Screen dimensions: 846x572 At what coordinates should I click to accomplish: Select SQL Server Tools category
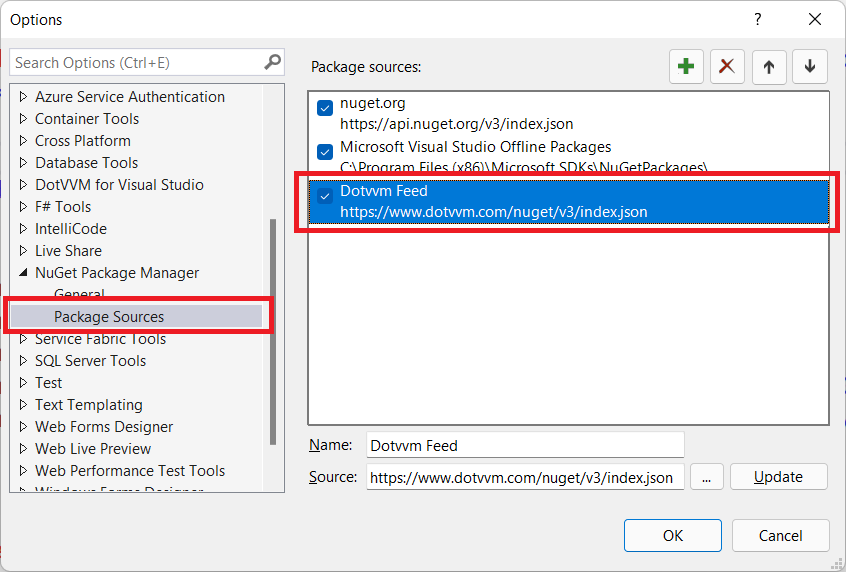point(91,361)
